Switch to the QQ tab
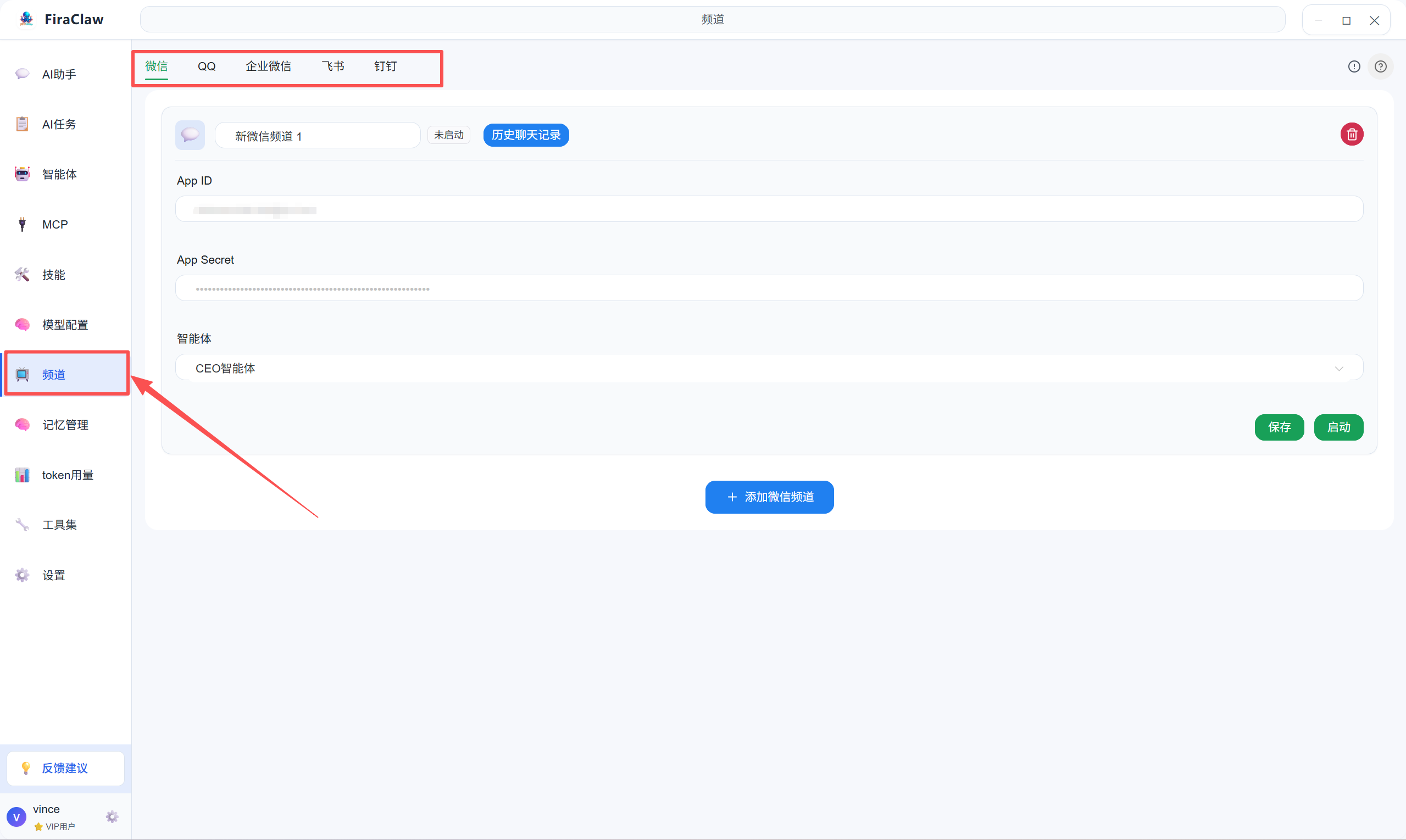This screenshot has width=1406, height=840. [207, 66]
